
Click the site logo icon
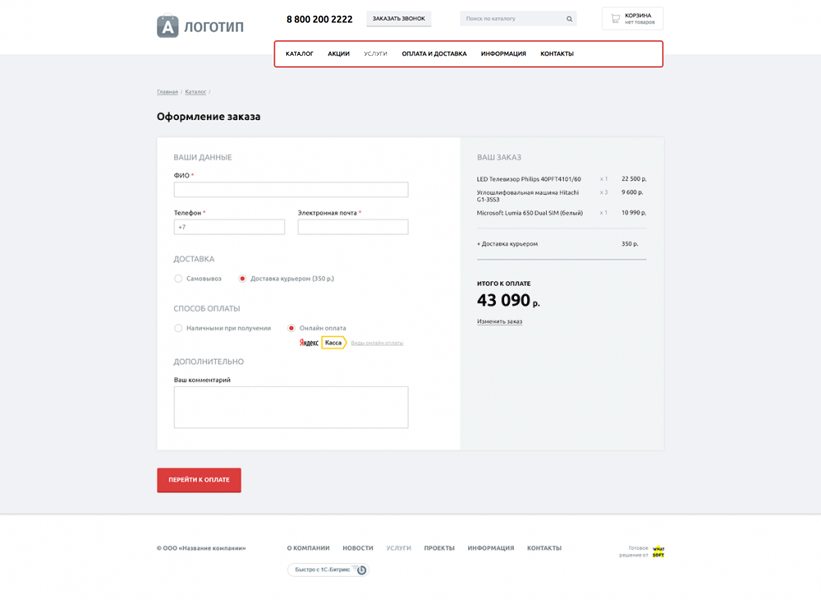tap(167, 27)
